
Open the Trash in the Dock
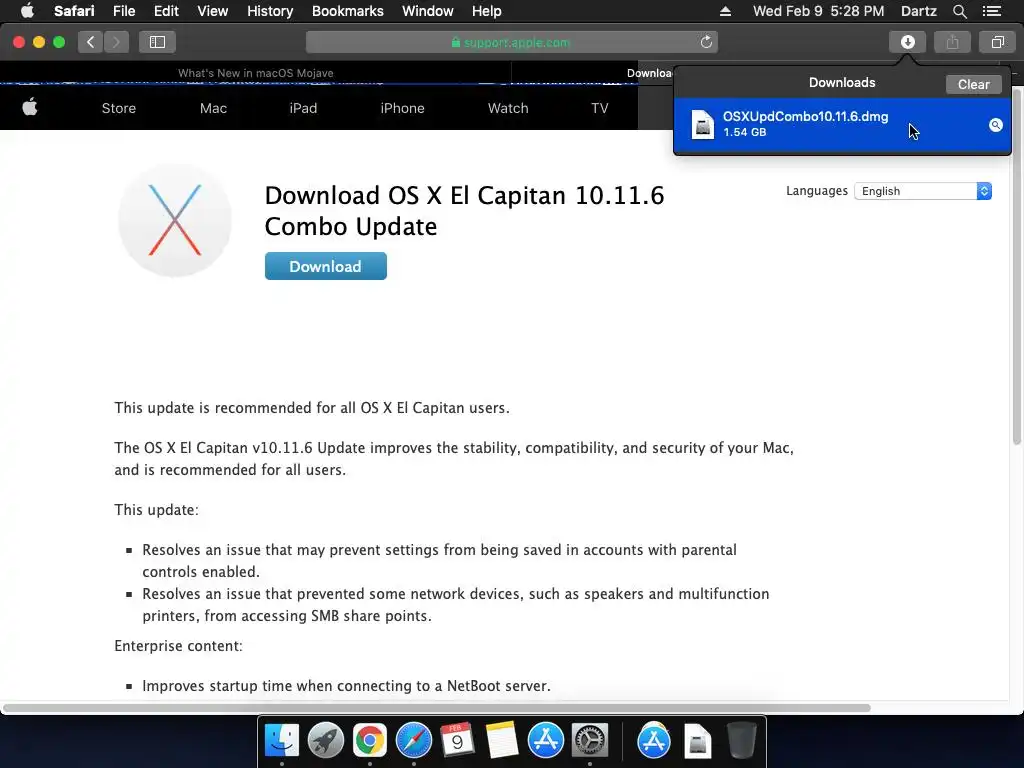pyautogui.click(x=742, y=741)
